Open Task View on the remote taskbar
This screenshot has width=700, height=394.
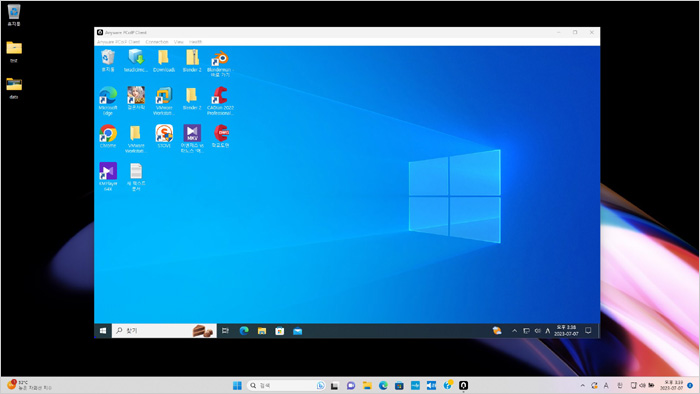(225, 331)
